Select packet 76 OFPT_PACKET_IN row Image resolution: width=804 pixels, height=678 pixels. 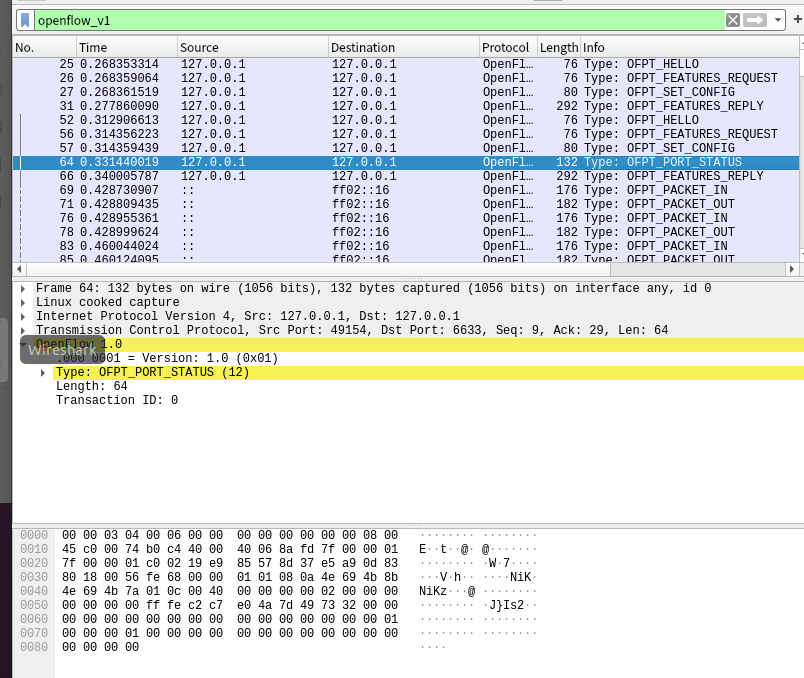pos(406,218)
